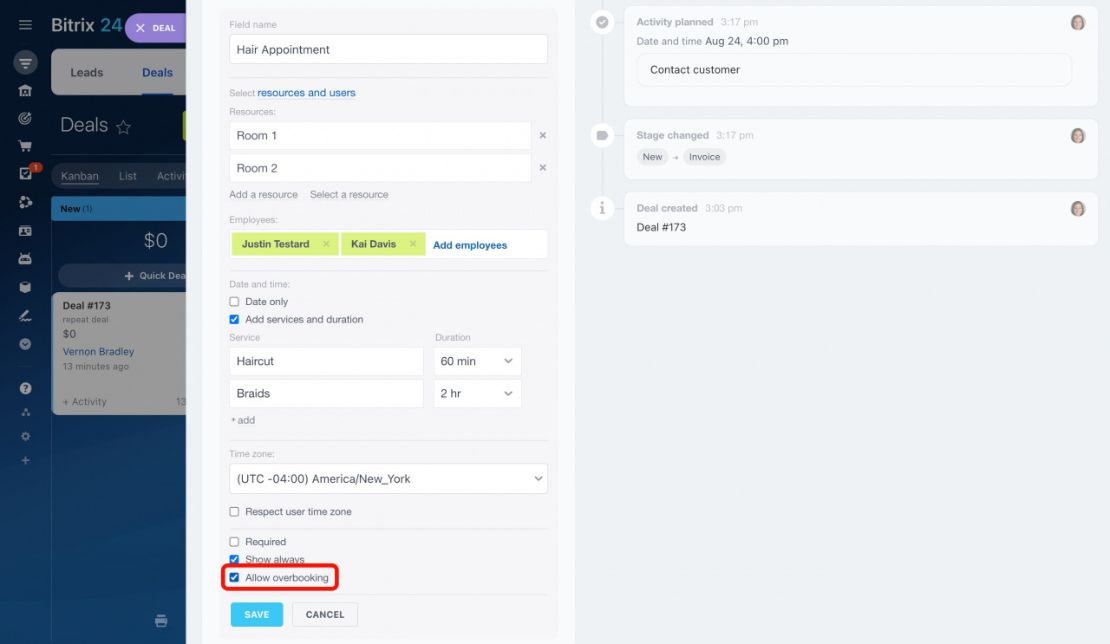The image size is (1110, 644).
Task: Open the Haircut duration dropdown
Action: pos(477,361)
